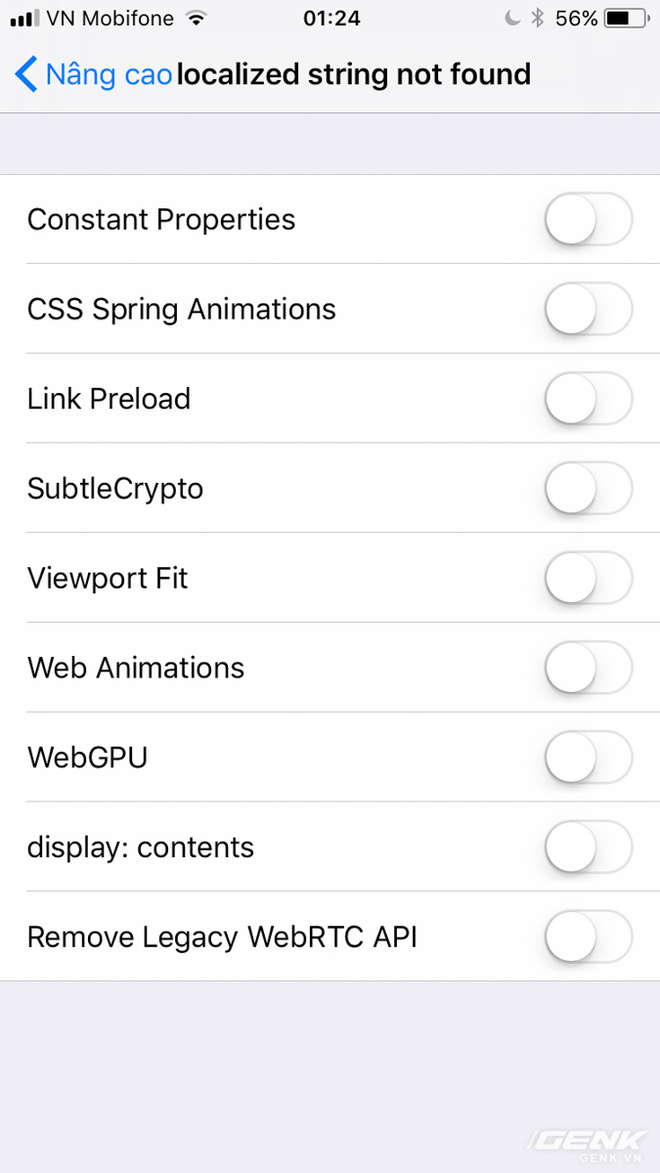Tap the 56% battery percentage text

[x=577, y=18]
